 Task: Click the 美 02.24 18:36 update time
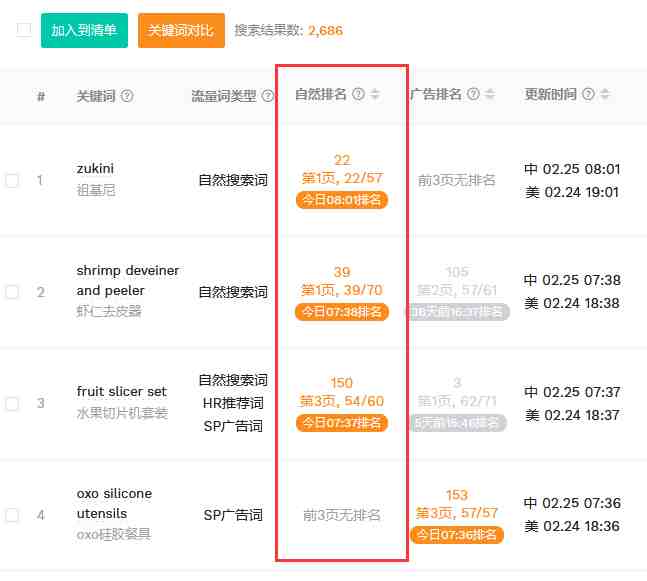coord(572,527)
